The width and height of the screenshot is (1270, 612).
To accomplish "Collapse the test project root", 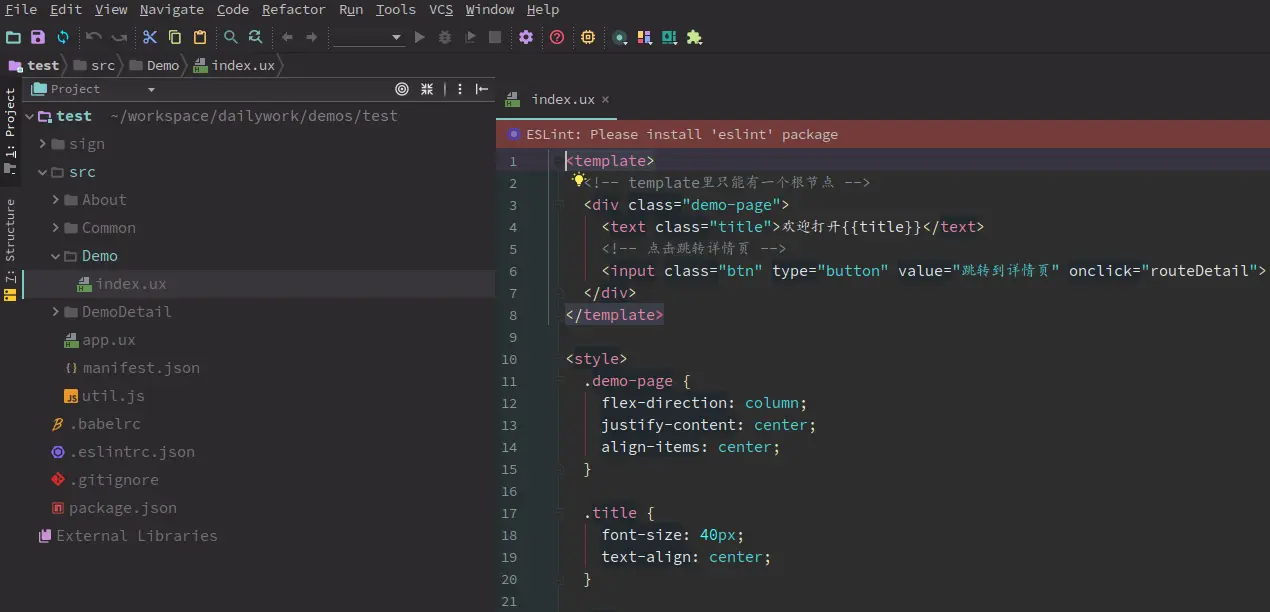I will (x=29, y=116).
